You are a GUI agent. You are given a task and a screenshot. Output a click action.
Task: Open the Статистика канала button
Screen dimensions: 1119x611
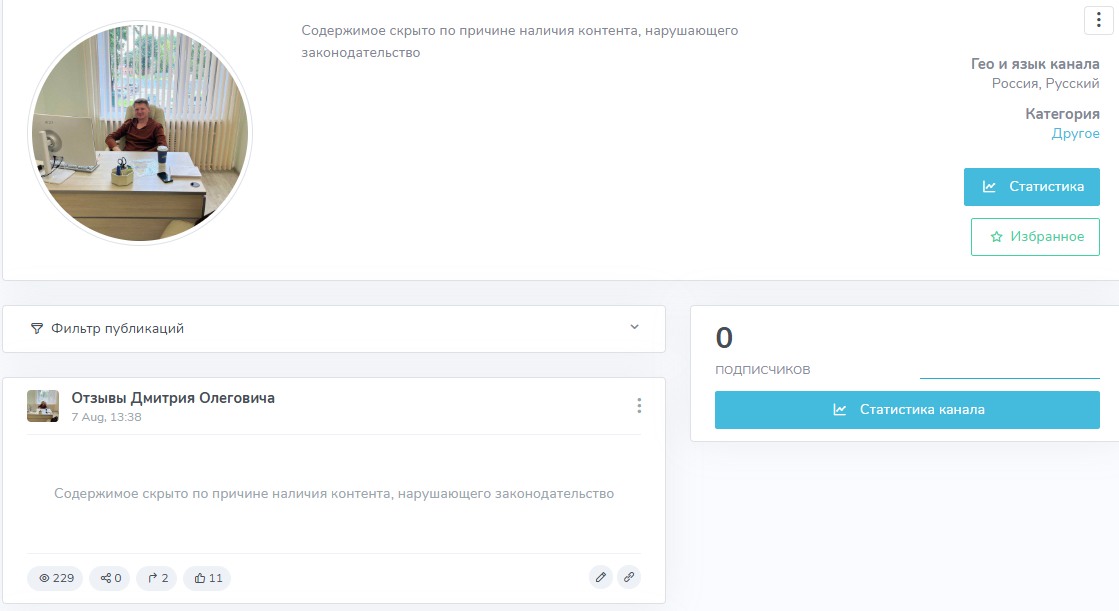tap(907, 410)
